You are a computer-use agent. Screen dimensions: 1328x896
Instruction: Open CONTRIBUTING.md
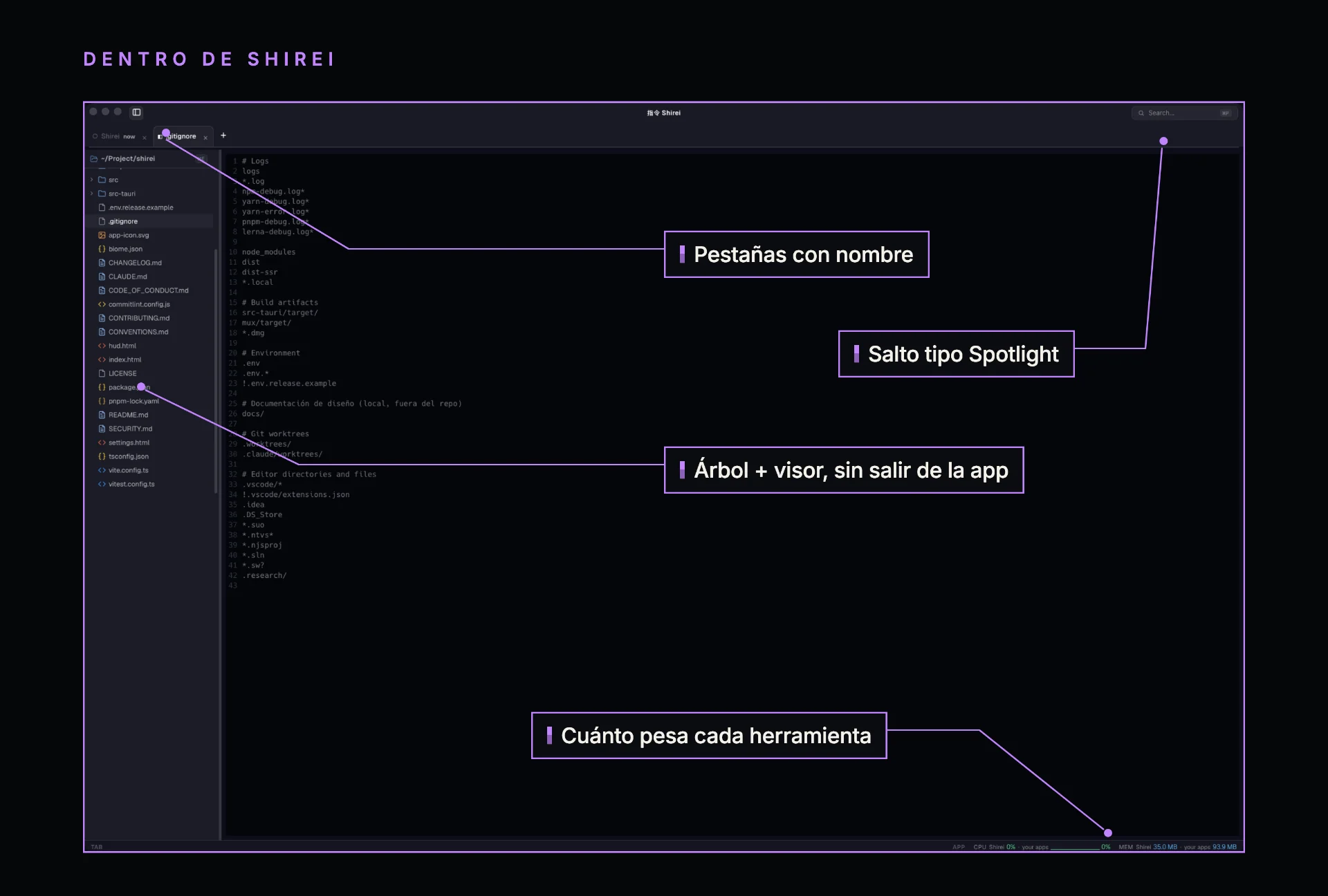pyautogui.click(x=139, y=318)
